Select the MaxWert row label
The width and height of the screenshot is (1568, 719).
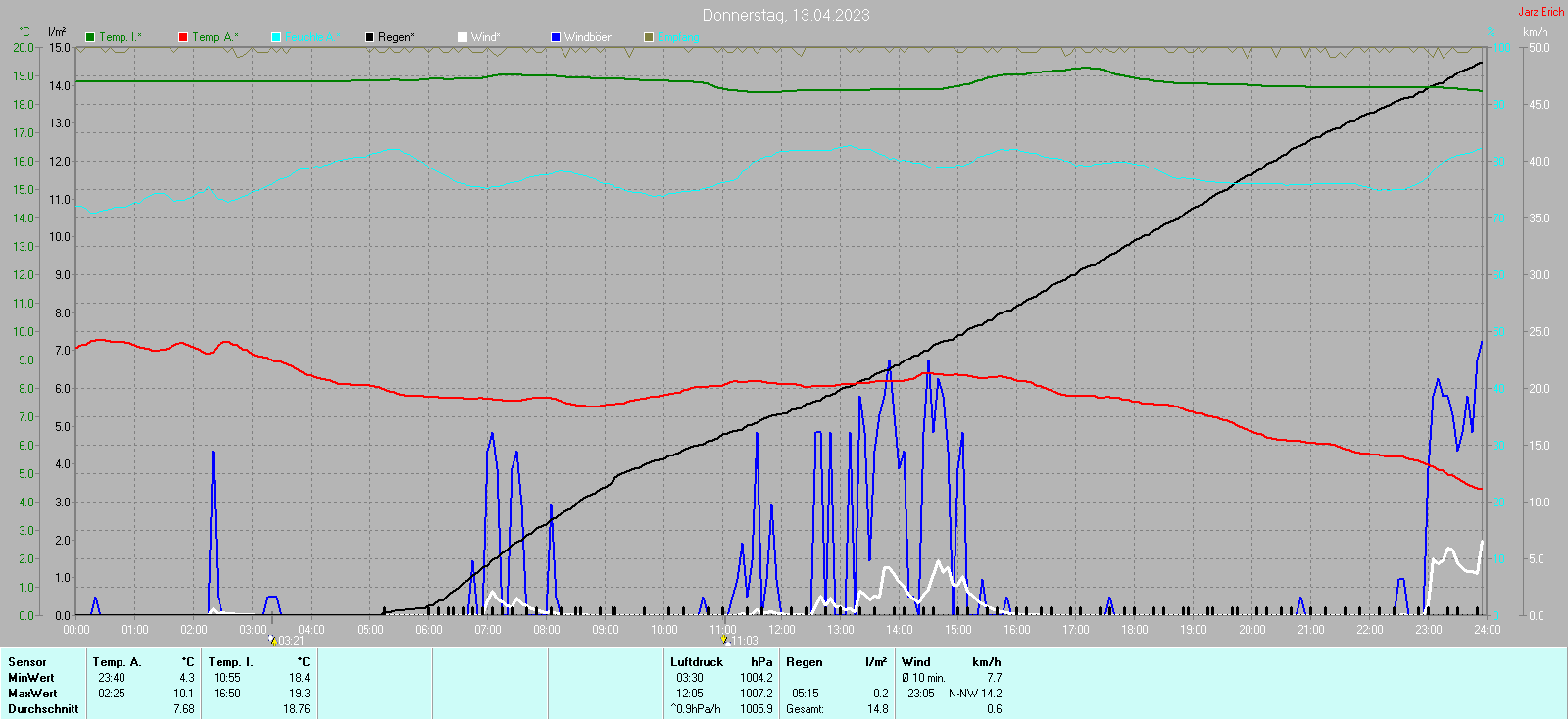(32, 694)
